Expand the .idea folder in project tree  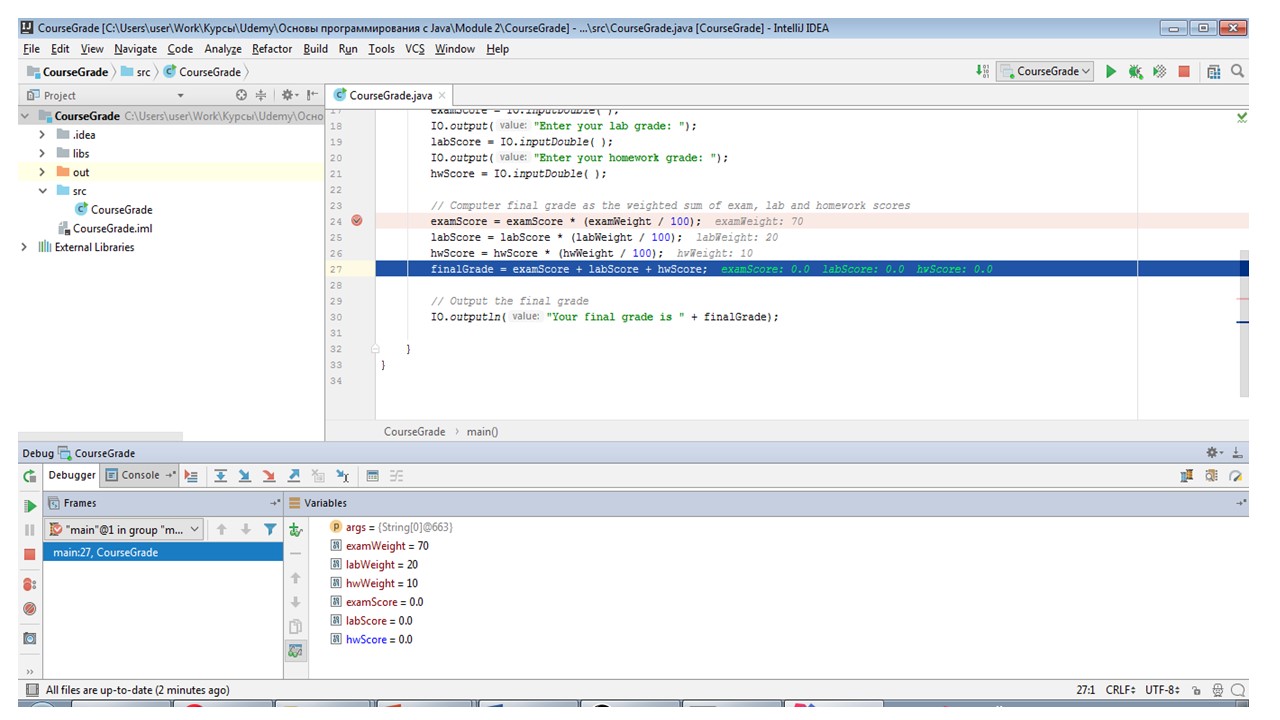pos(42,135)
